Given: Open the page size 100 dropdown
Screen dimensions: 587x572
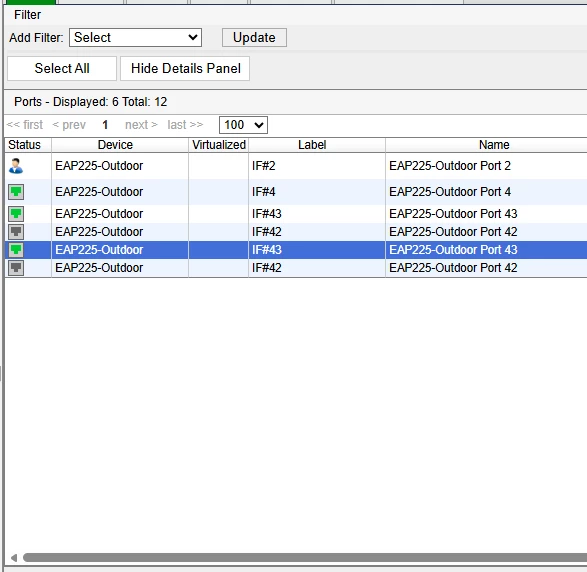Looking at the screenshot, I should click(243, 125).
